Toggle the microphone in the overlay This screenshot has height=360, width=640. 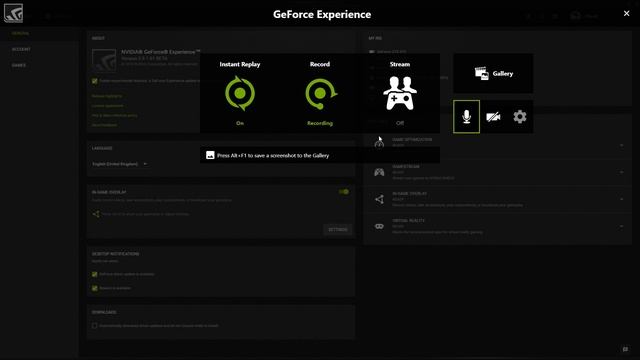click(x=467, y=117)
